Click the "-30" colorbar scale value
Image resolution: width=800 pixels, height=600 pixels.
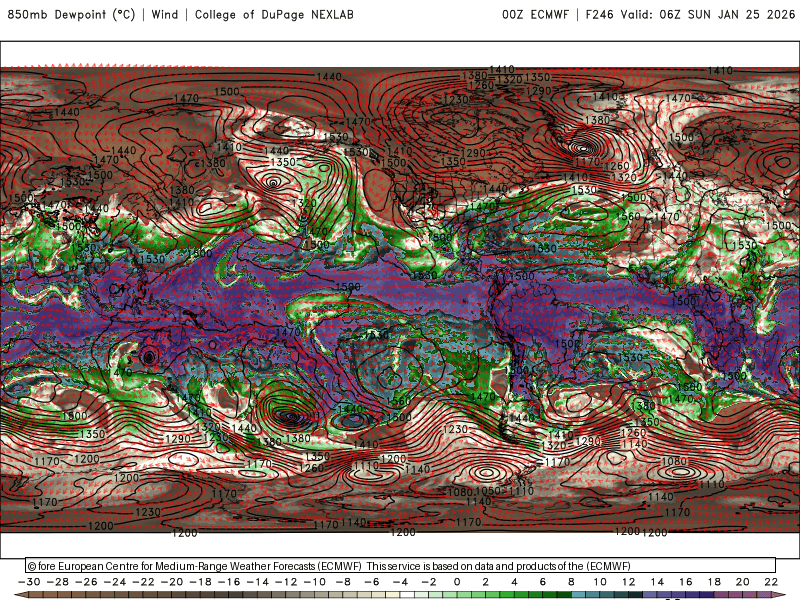29,582
